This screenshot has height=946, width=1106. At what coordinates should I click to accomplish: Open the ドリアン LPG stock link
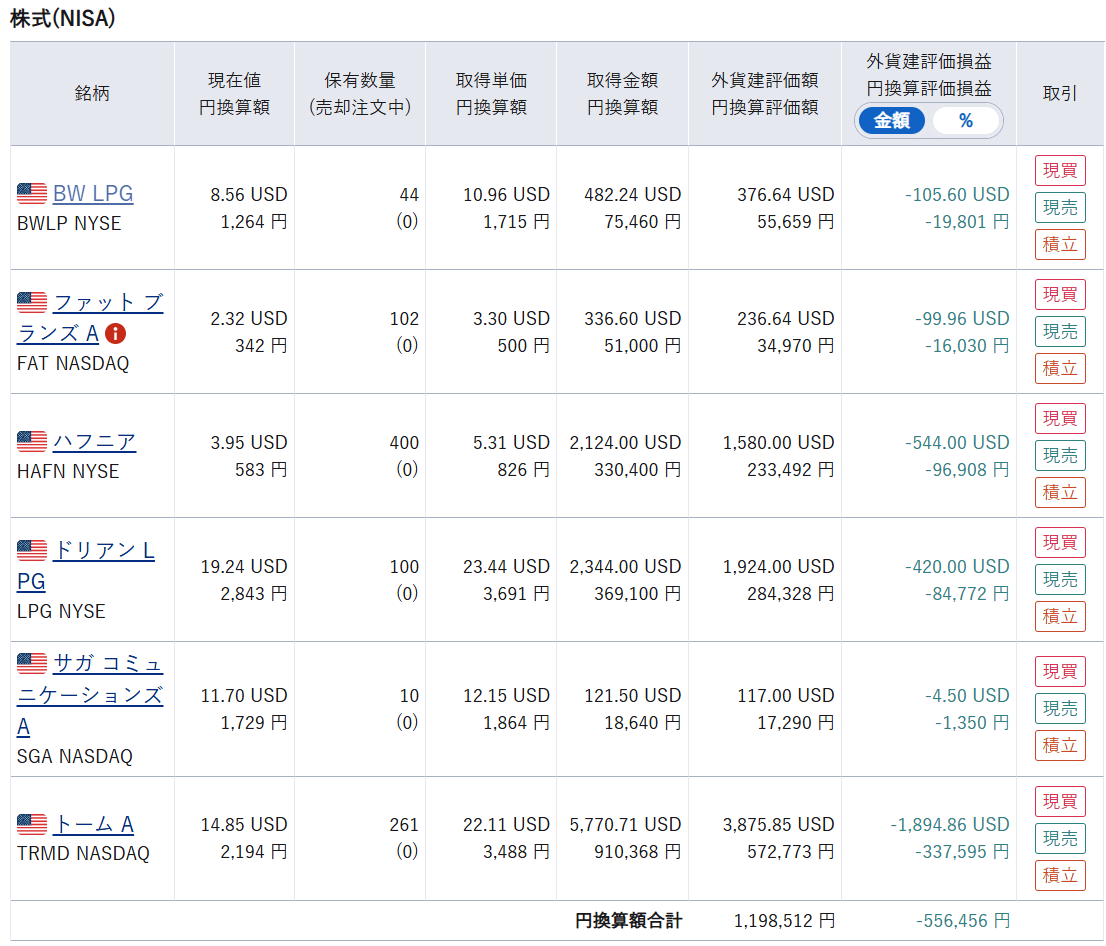pyautogui.click(x=86, y=566)
